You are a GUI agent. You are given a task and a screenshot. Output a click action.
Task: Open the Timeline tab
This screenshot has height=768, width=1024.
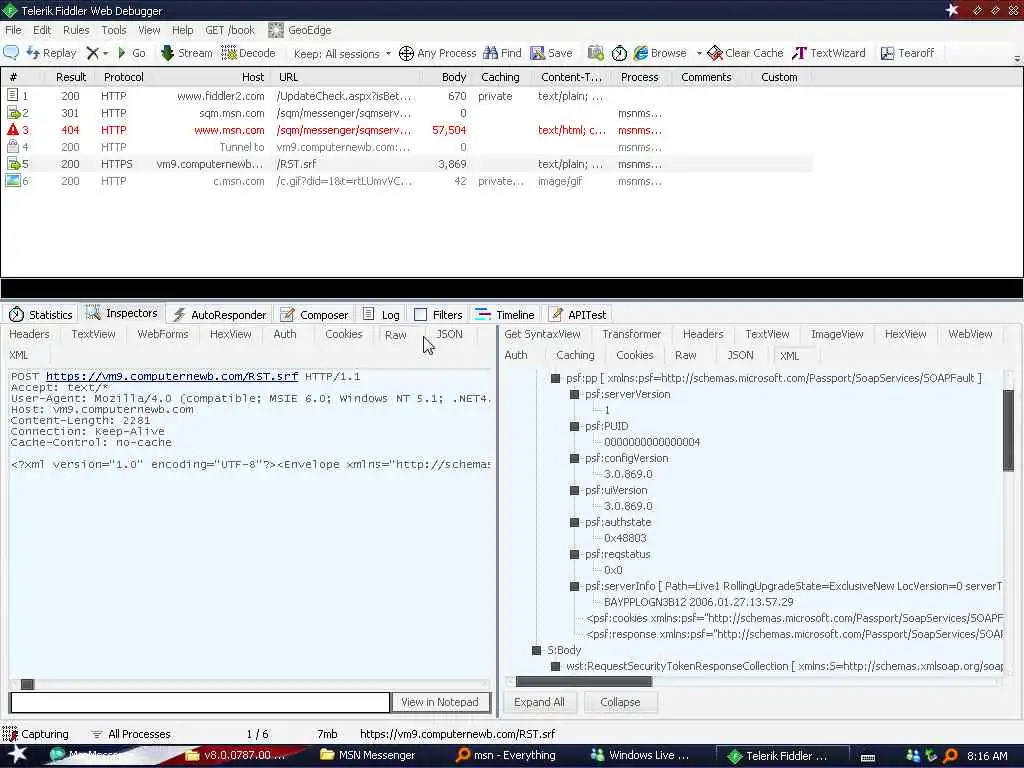(504, 315)
